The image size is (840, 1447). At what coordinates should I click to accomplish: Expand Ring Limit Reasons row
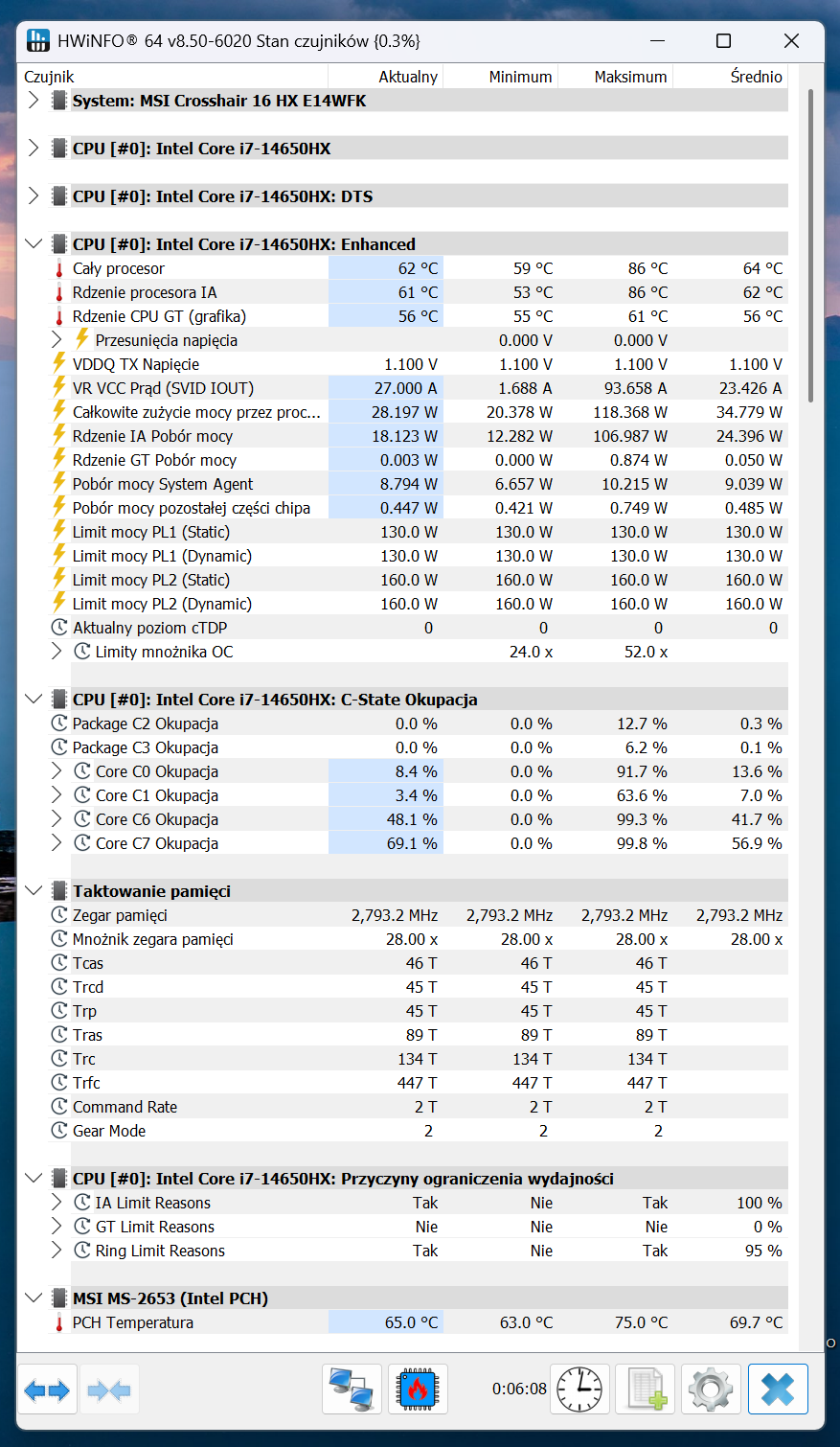[x=57, y=1250]
